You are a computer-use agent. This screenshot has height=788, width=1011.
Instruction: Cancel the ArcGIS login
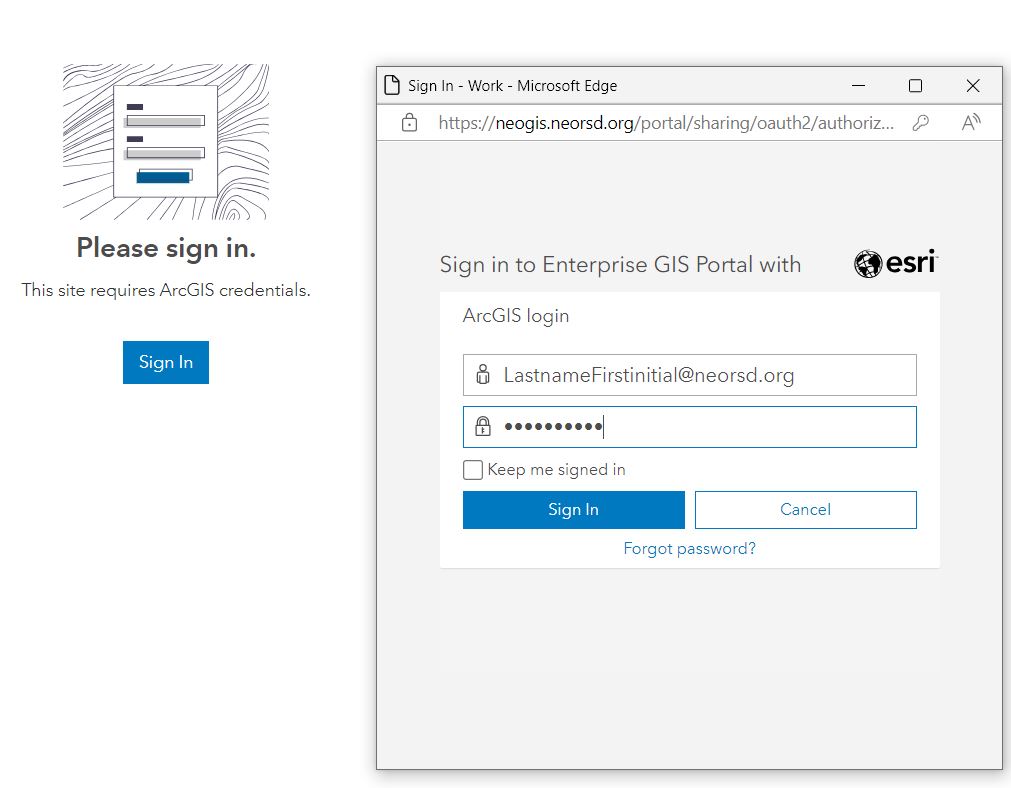click(805, 510)
